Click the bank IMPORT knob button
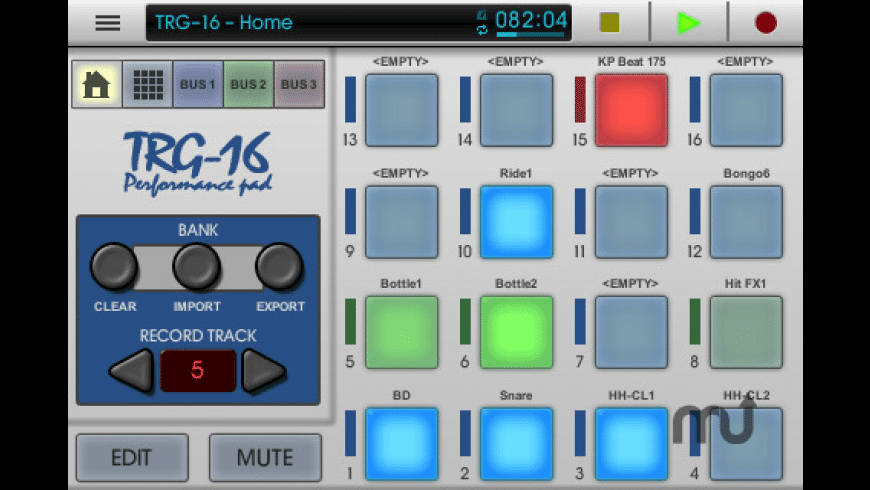 click(196, 266)
